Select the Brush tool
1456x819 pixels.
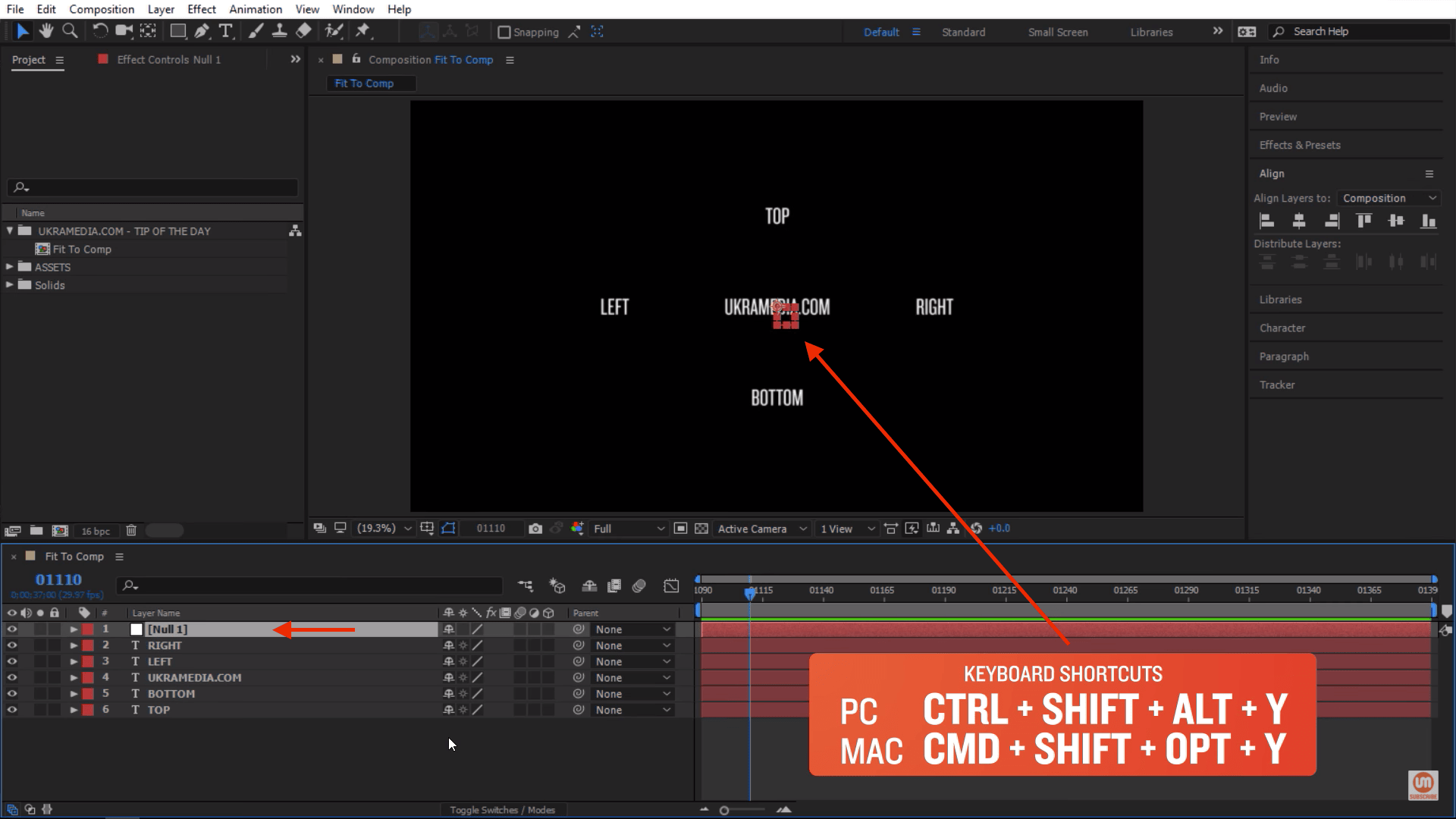pyautogui.click(x=256, y=32)
